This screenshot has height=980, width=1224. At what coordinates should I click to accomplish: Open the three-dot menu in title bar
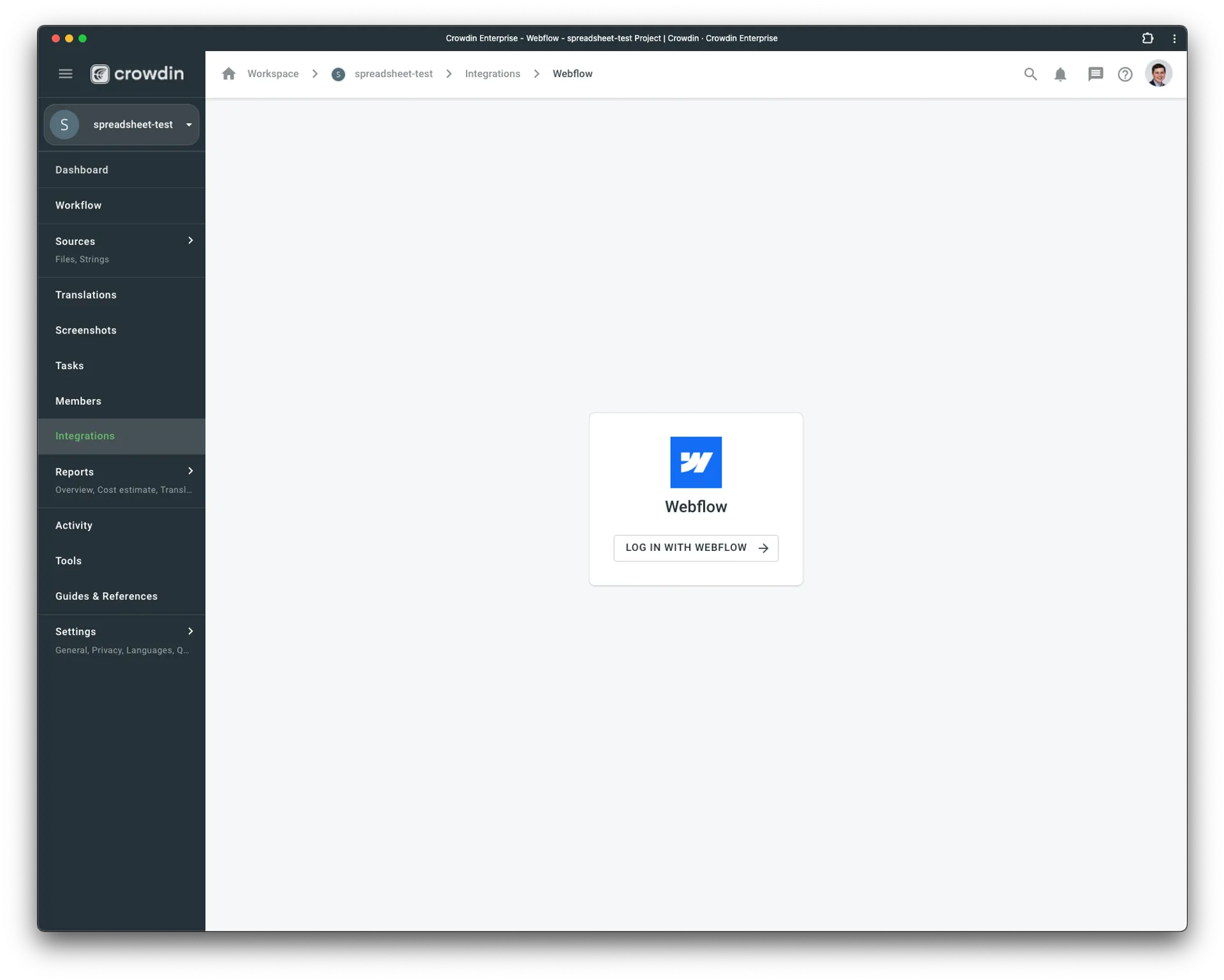[x=1174, y=38]
